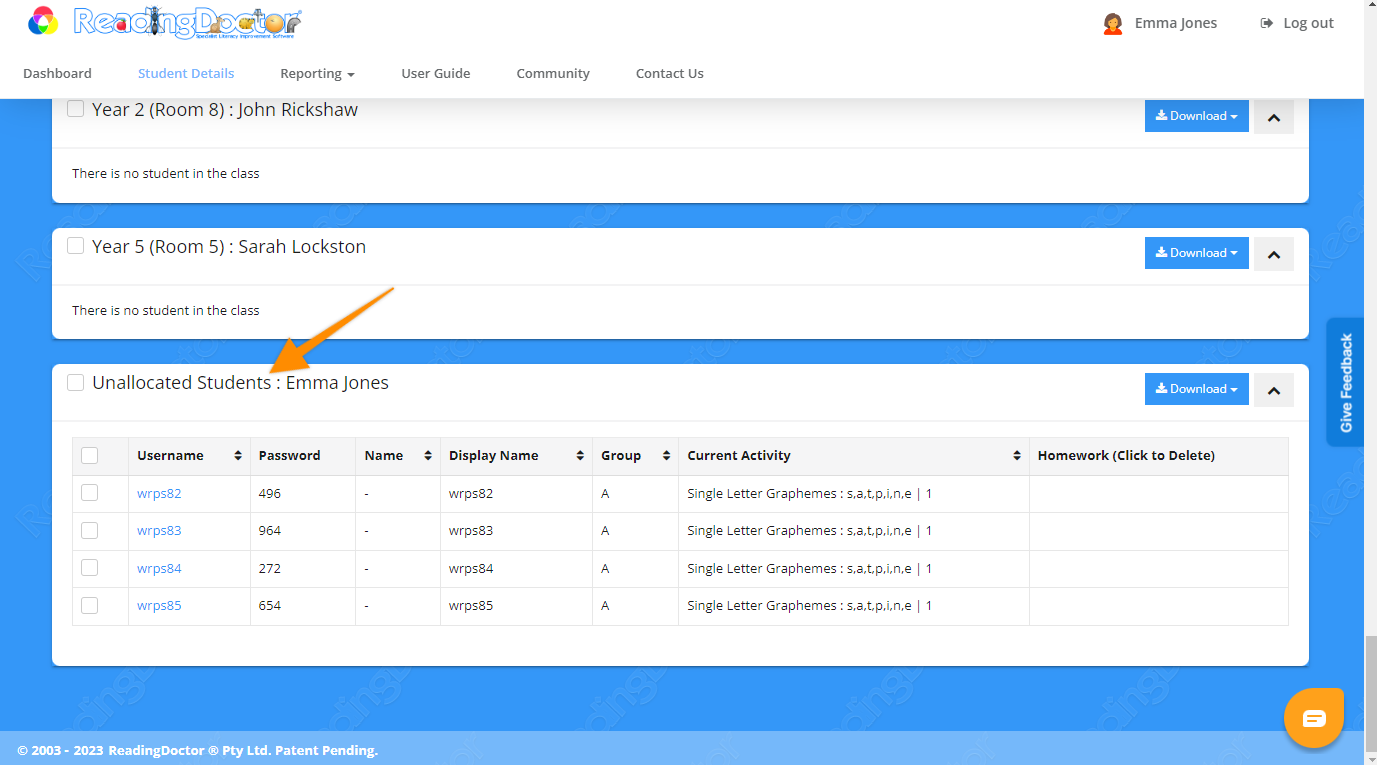Tick the select-all checkbox in table header
The width and height of the screenshot is (1377, 765).
click(89, 455)
